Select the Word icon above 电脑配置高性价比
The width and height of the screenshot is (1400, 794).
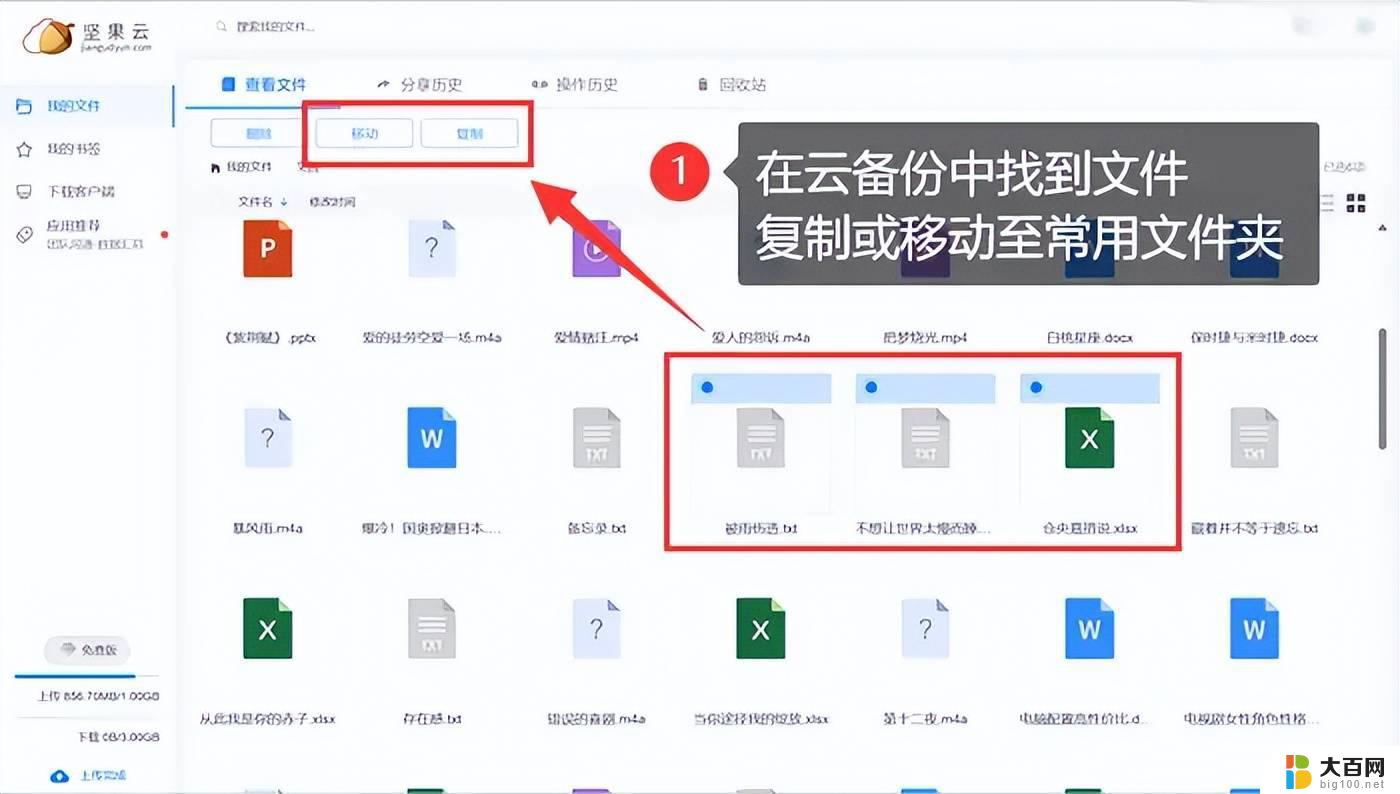[x=1089, y=629]
